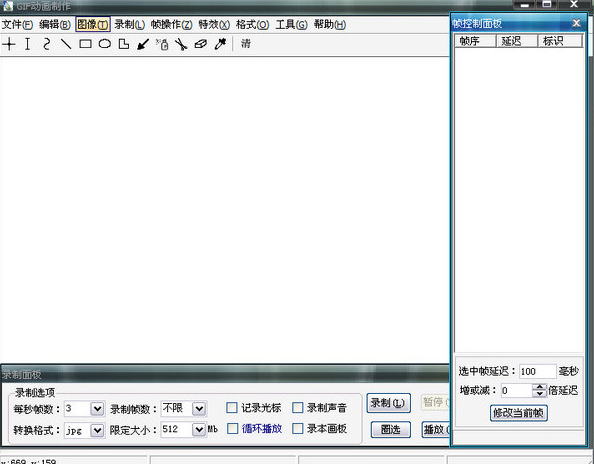This screenshot has height=464, width=594.
Task: Open the 编辑(B) menu
Action: click(x=55, y=25)
